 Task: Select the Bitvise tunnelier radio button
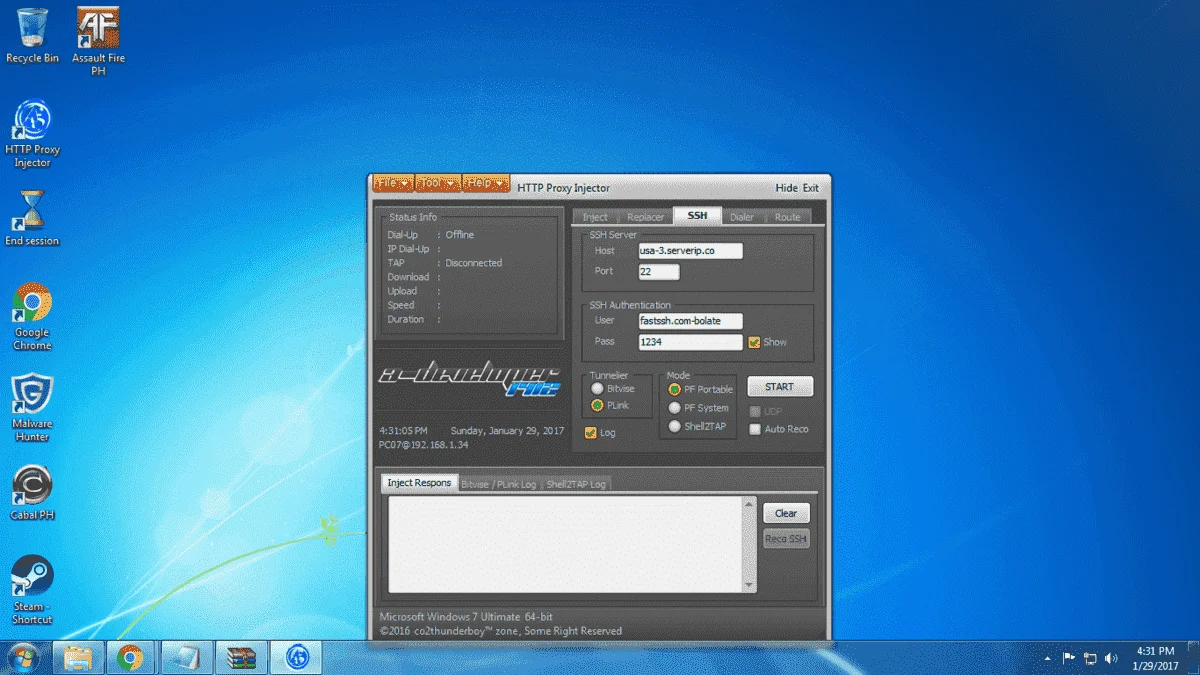coord(597,388)
